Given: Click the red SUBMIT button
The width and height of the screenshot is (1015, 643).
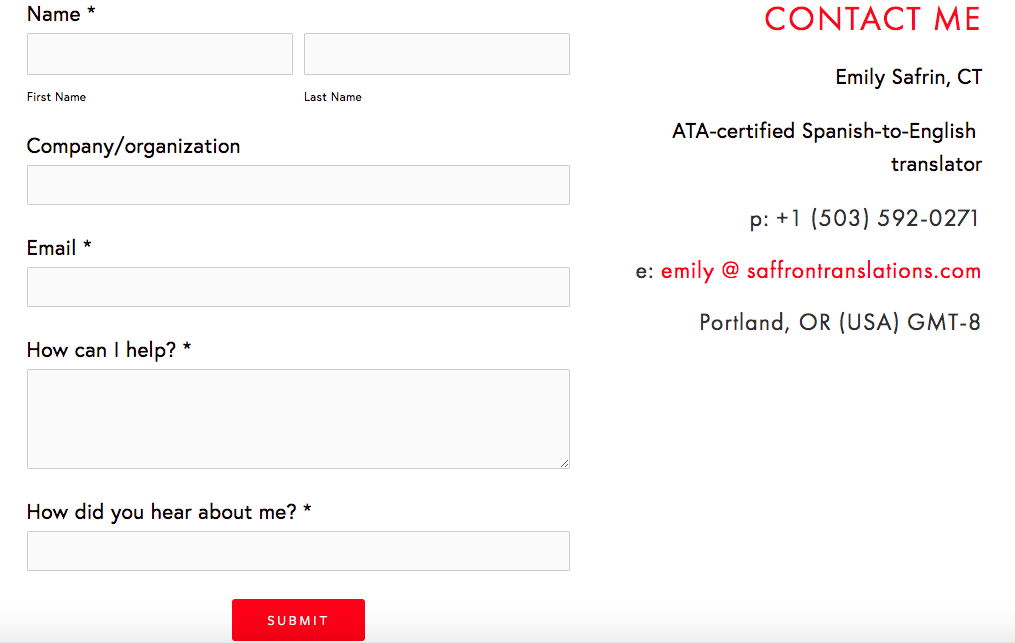Looking at the screenshot, I should tap(298, 620).
